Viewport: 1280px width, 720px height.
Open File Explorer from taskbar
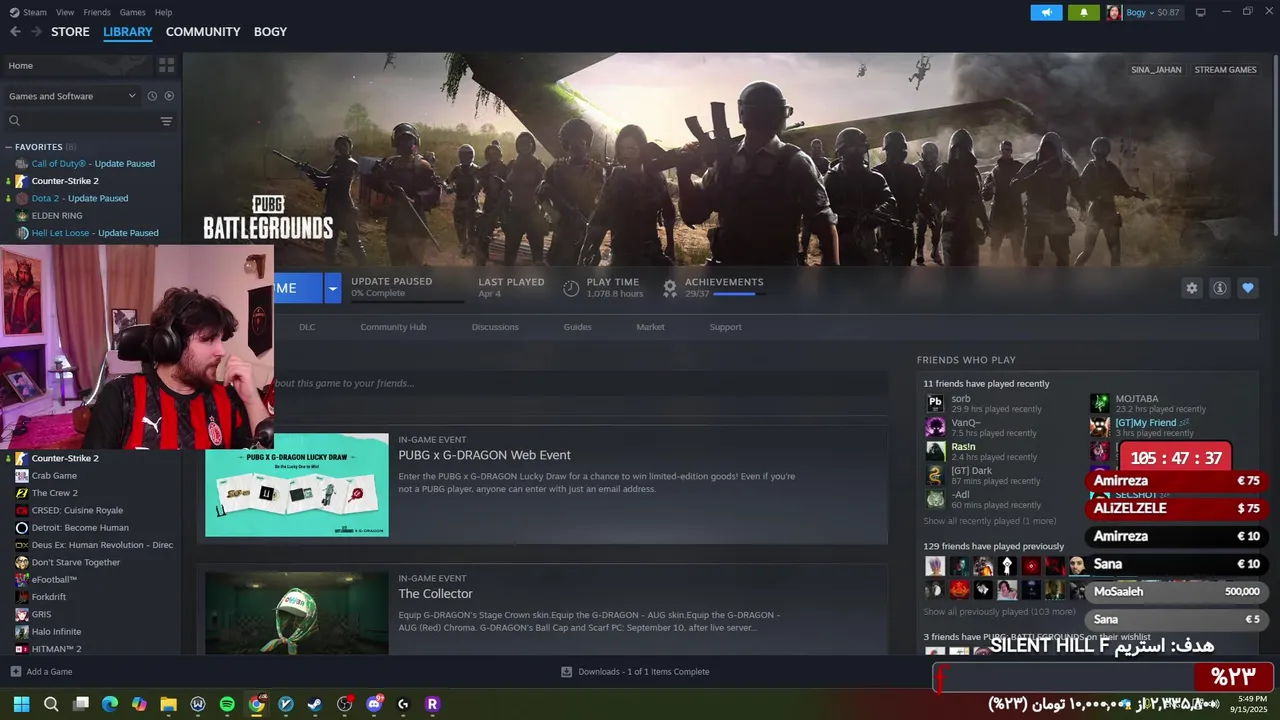click(168, 704)
